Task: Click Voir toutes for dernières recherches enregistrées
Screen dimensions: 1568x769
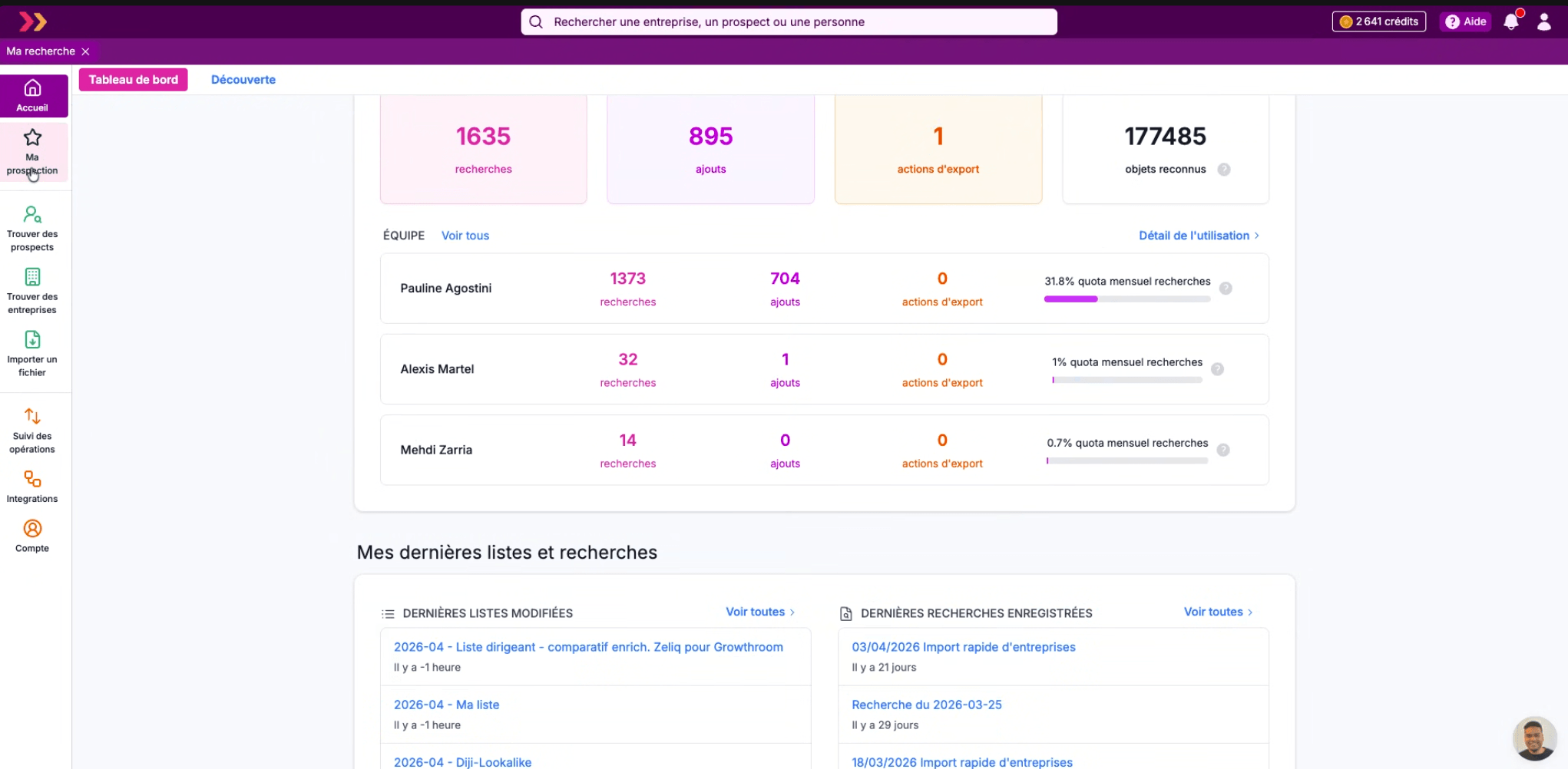Action: (x=1218, y=612)
